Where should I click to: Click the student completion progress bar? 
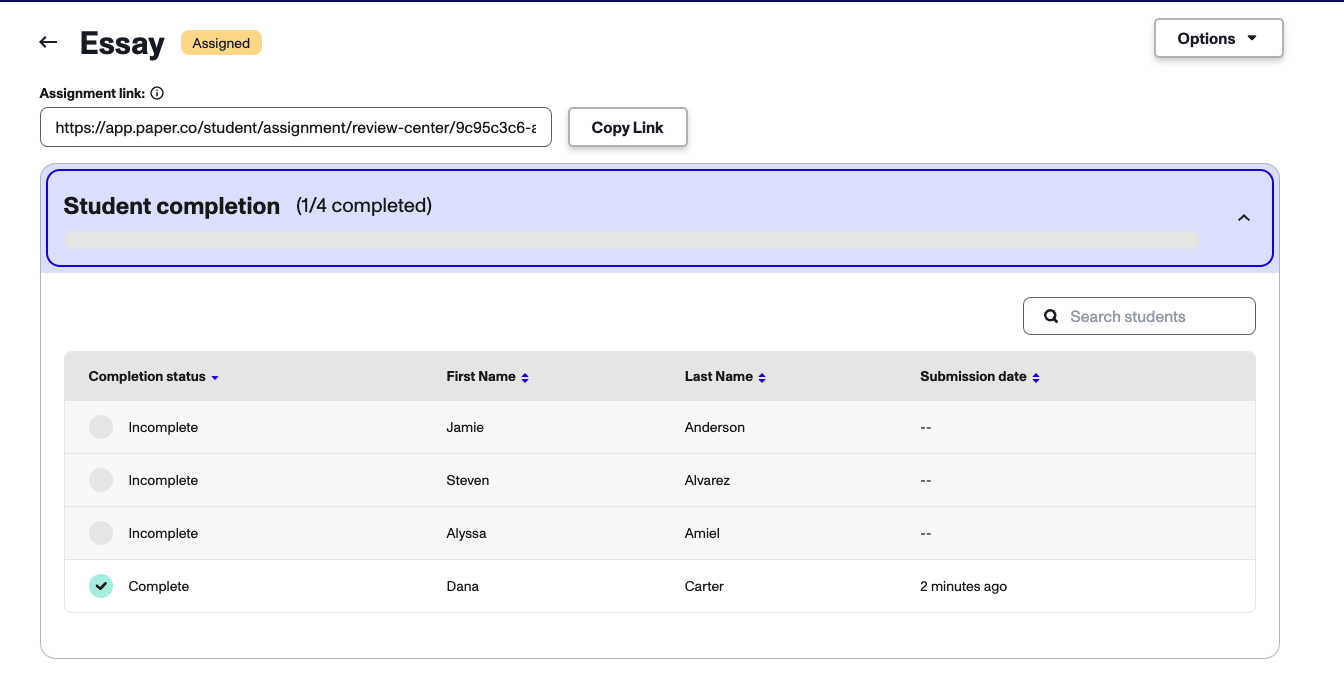pos(632,240)
